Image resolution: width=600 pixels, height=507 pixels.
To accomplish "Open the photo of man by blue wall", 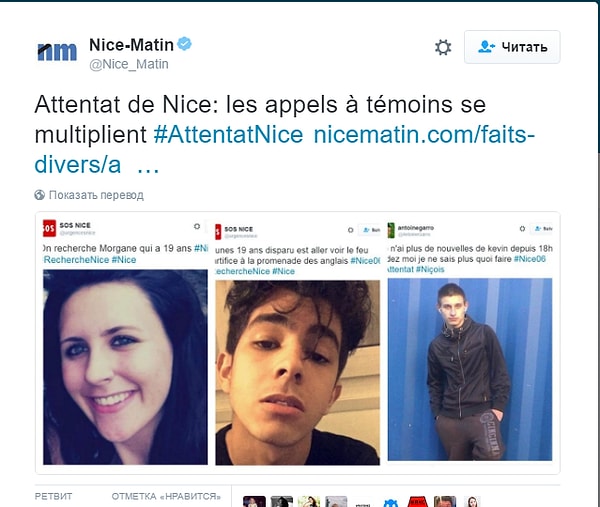I will click(470, 369).
